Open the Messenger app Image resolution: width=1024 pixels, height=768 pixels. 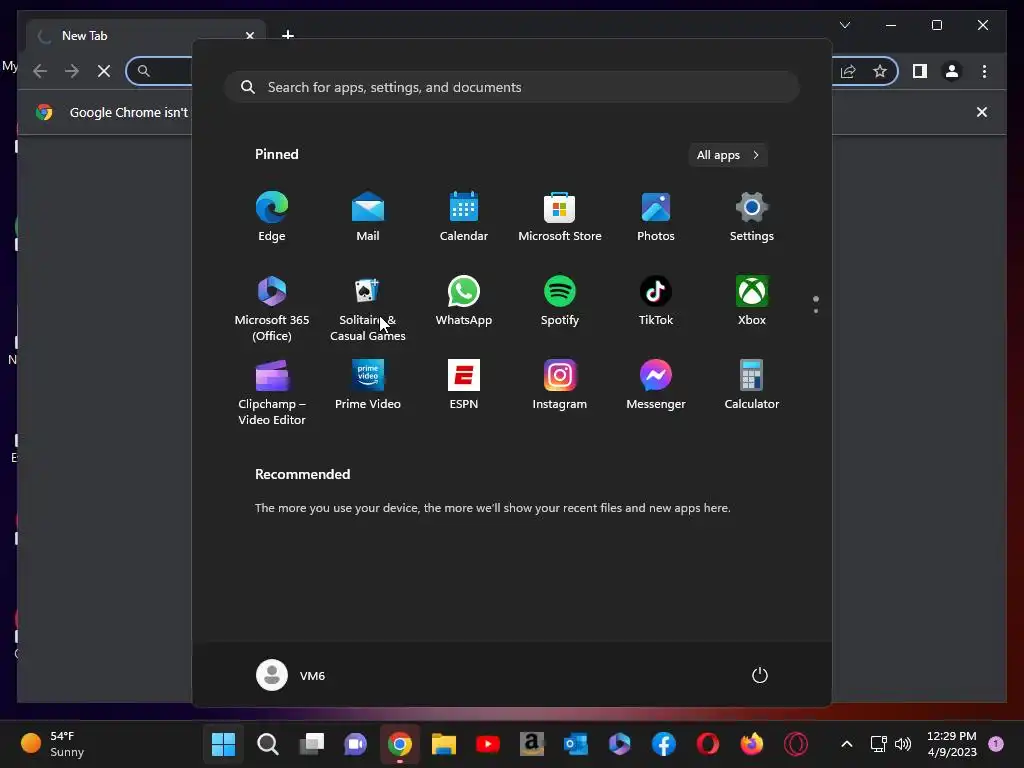(656, 384)
